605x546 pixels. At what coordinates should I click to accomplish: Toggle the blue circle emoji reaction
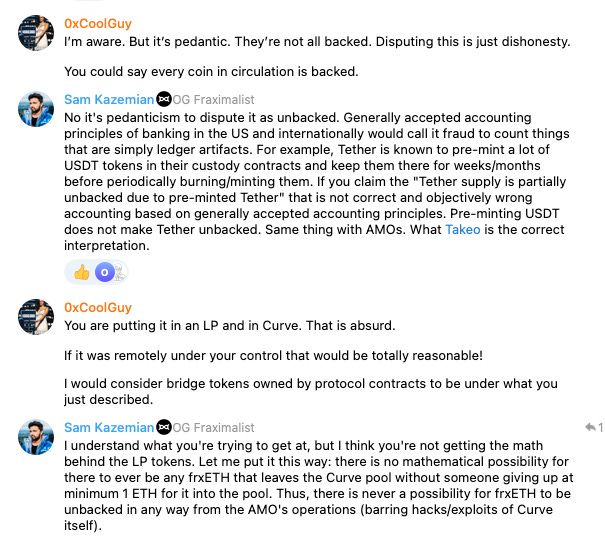106,272
